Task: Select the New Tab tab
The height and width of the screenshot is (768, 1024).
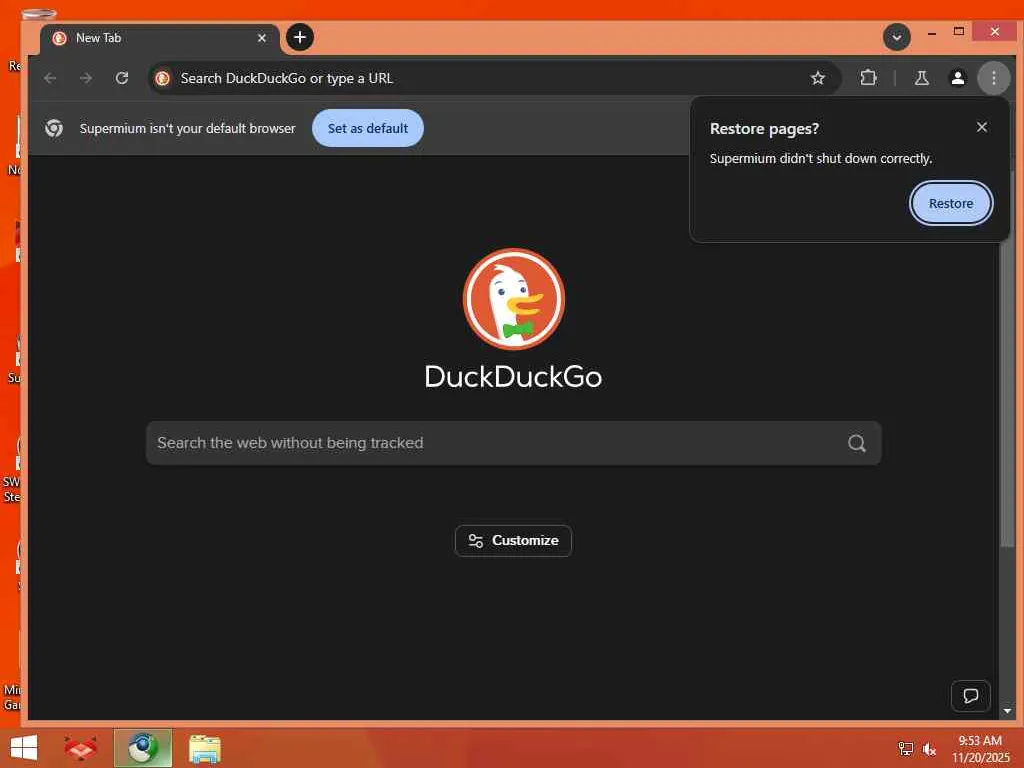Action: point(160,38)
